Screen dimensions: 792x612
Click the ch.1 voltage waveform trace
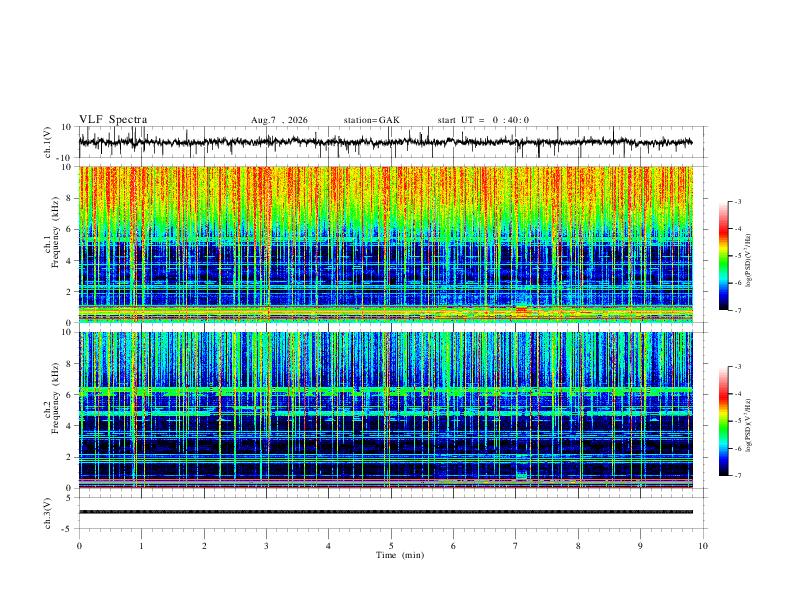click(385, 142)
